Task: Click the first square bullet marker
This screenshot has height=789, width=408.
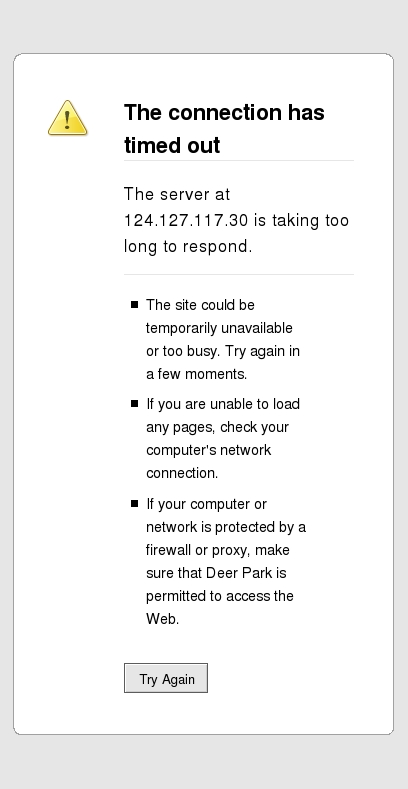Action: coord(134,304)
